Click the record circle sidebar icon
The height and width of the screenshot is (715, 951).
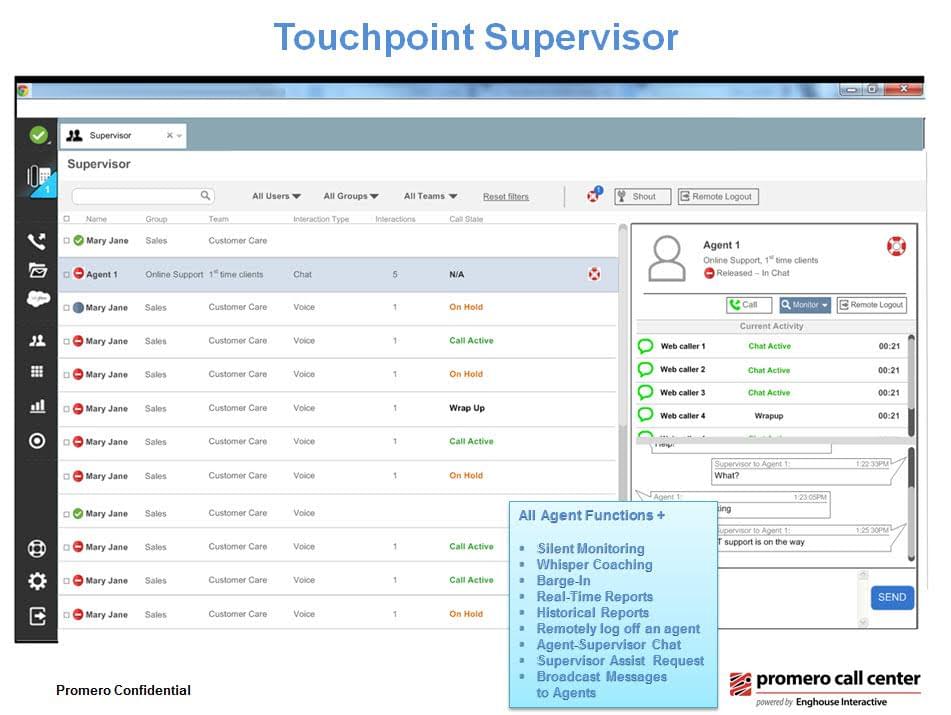pyautogui.click(x=37, y=440)
